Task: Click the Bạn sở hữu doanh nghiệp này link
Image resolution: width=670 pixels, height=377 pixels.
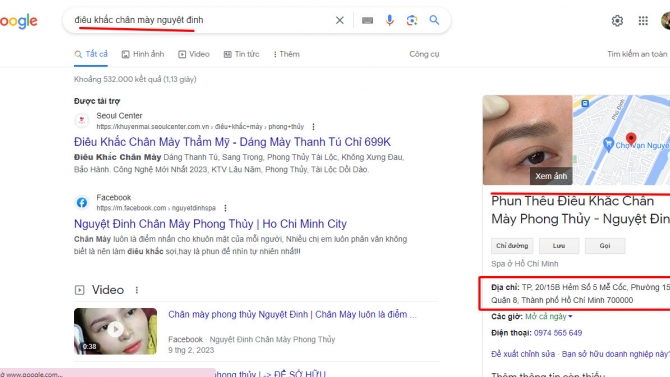Action: coord(615,354)
